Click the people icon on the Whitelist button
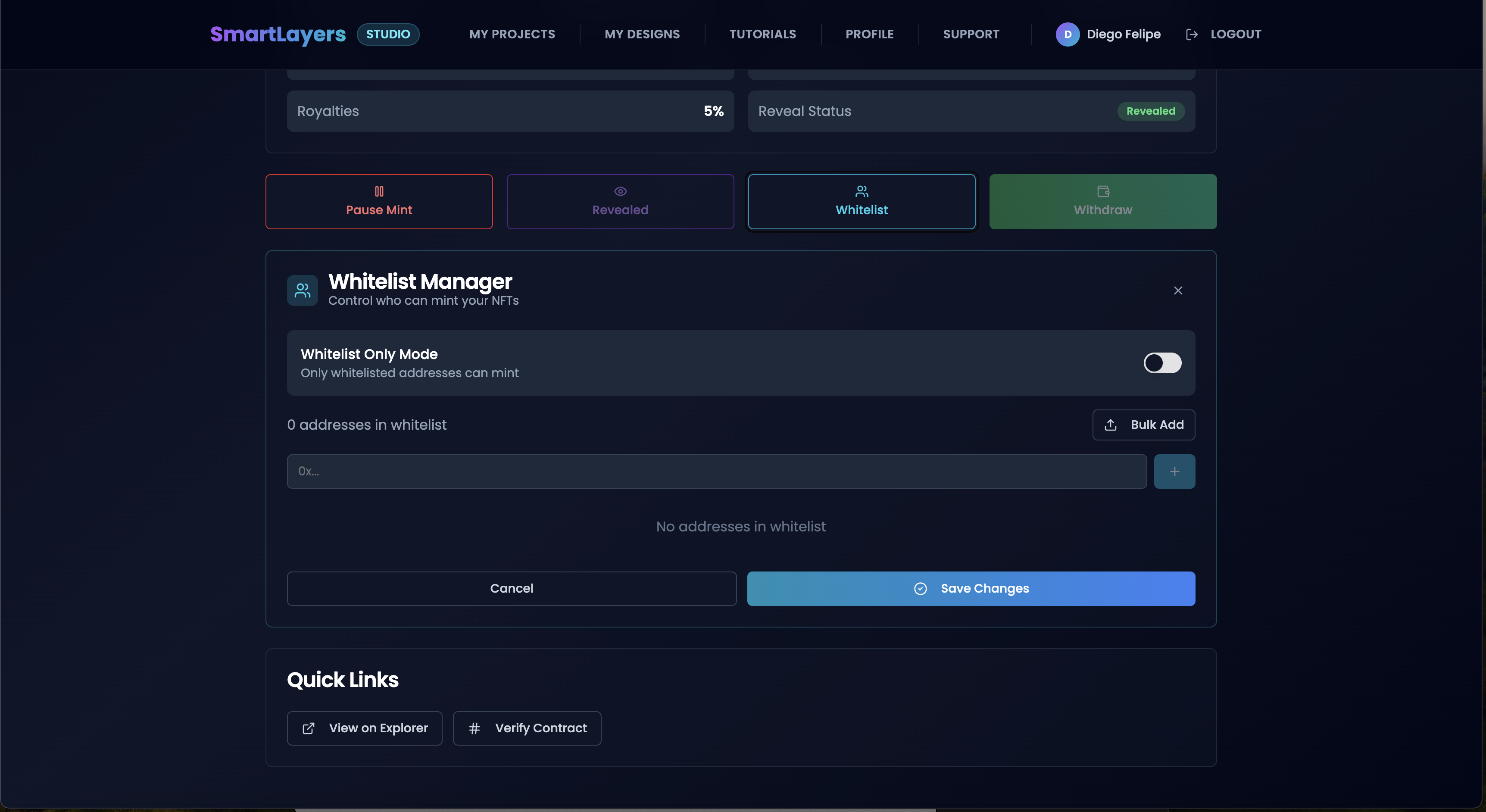This screenshot has width=1486, height=812. 861,191
